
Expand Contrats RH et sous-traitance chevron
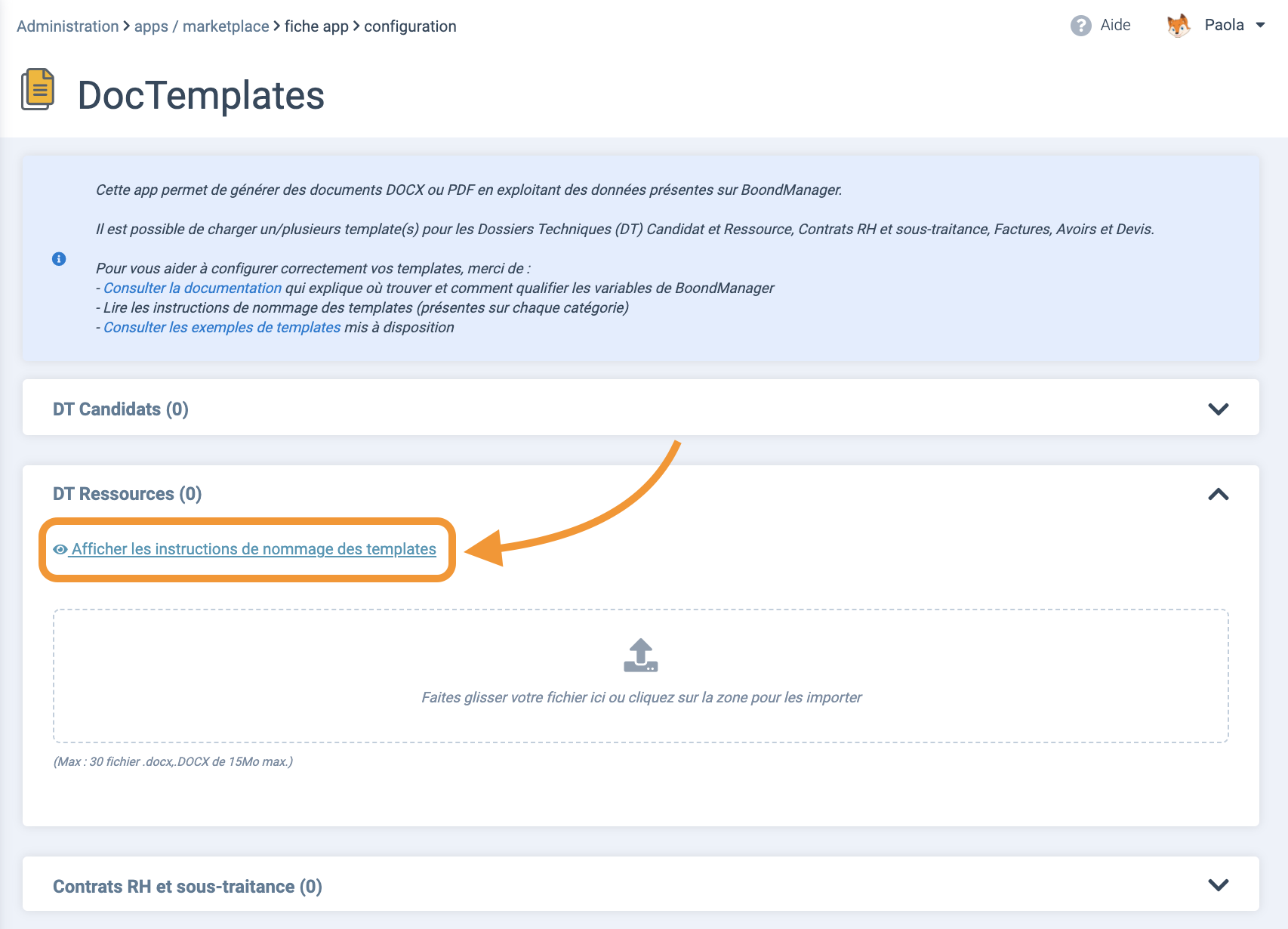tap(1218, 885)
